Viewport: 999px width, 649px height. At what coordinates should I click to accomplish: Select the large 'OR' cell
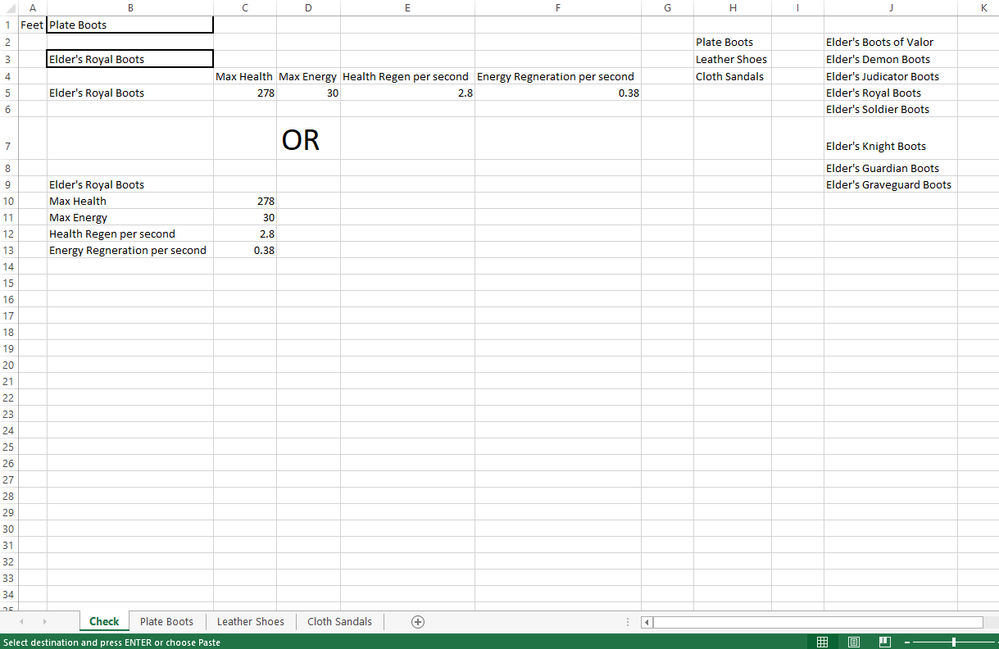pos(308,139)
